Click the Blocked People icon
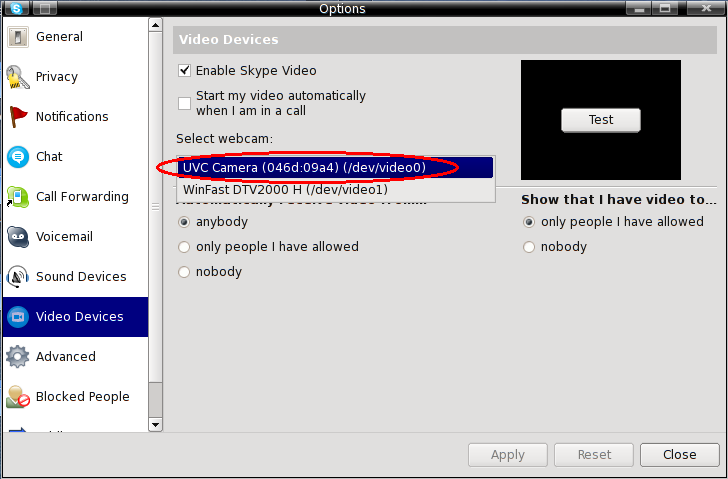 (18, 397)
